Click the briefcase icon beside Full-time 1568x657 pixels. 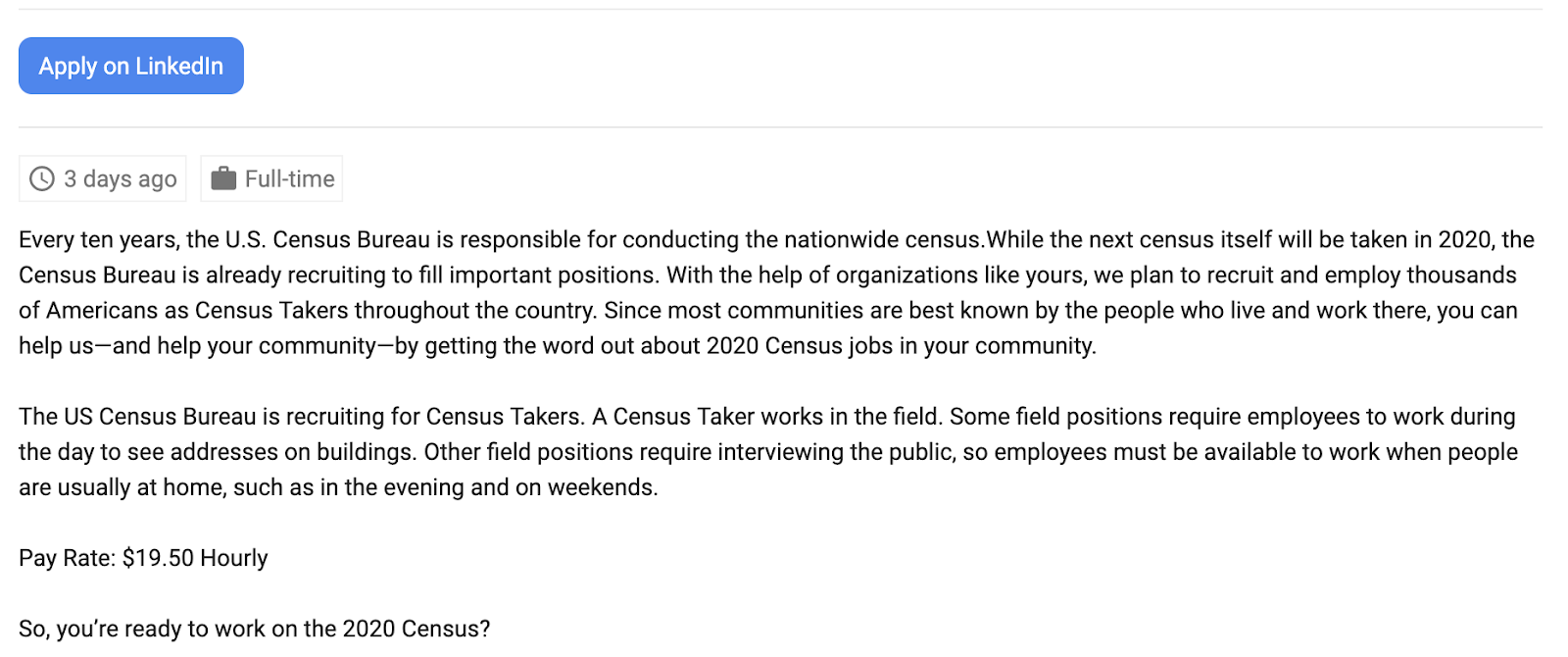(223, 178)
